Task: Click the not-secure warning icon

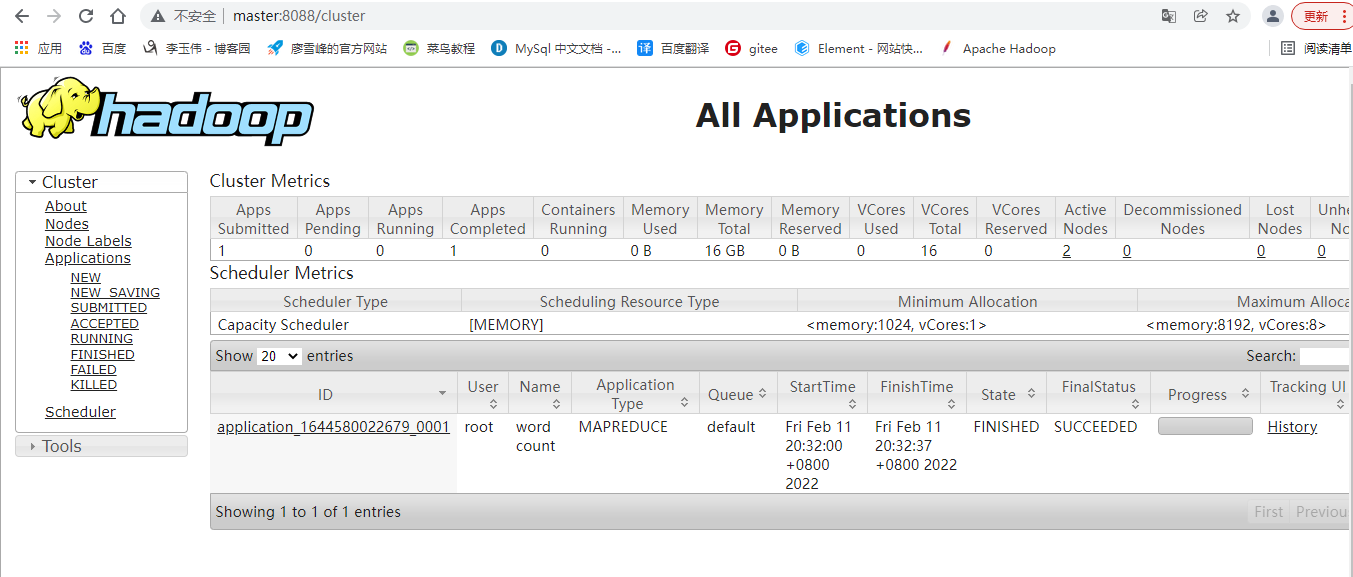Action: pyautogui.click(x=158, y=16)
